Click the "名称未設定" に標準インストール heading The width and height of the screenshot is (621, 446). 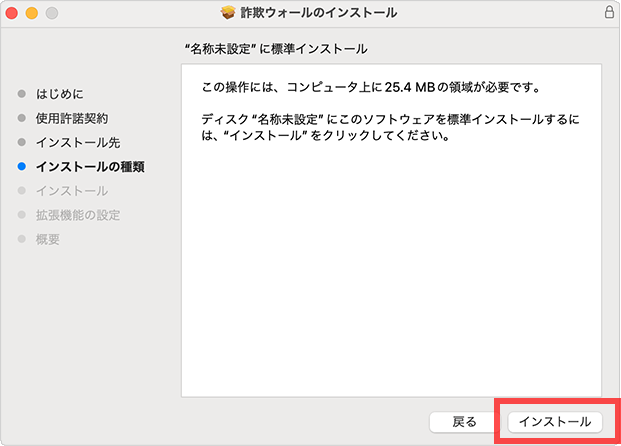[276, 48]
